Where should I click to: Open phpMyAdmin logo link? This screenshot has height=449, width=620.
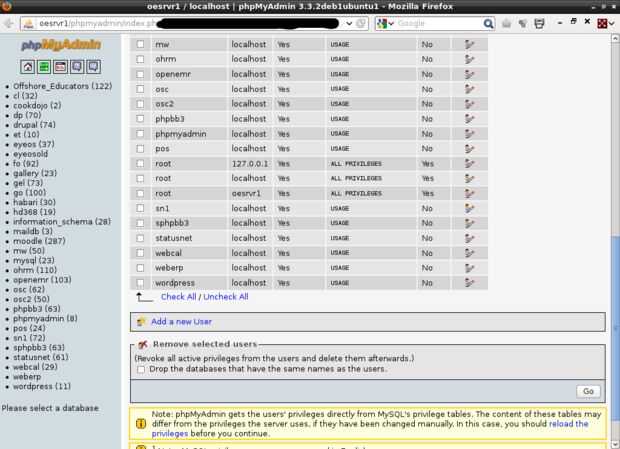(x=61, y=45)
